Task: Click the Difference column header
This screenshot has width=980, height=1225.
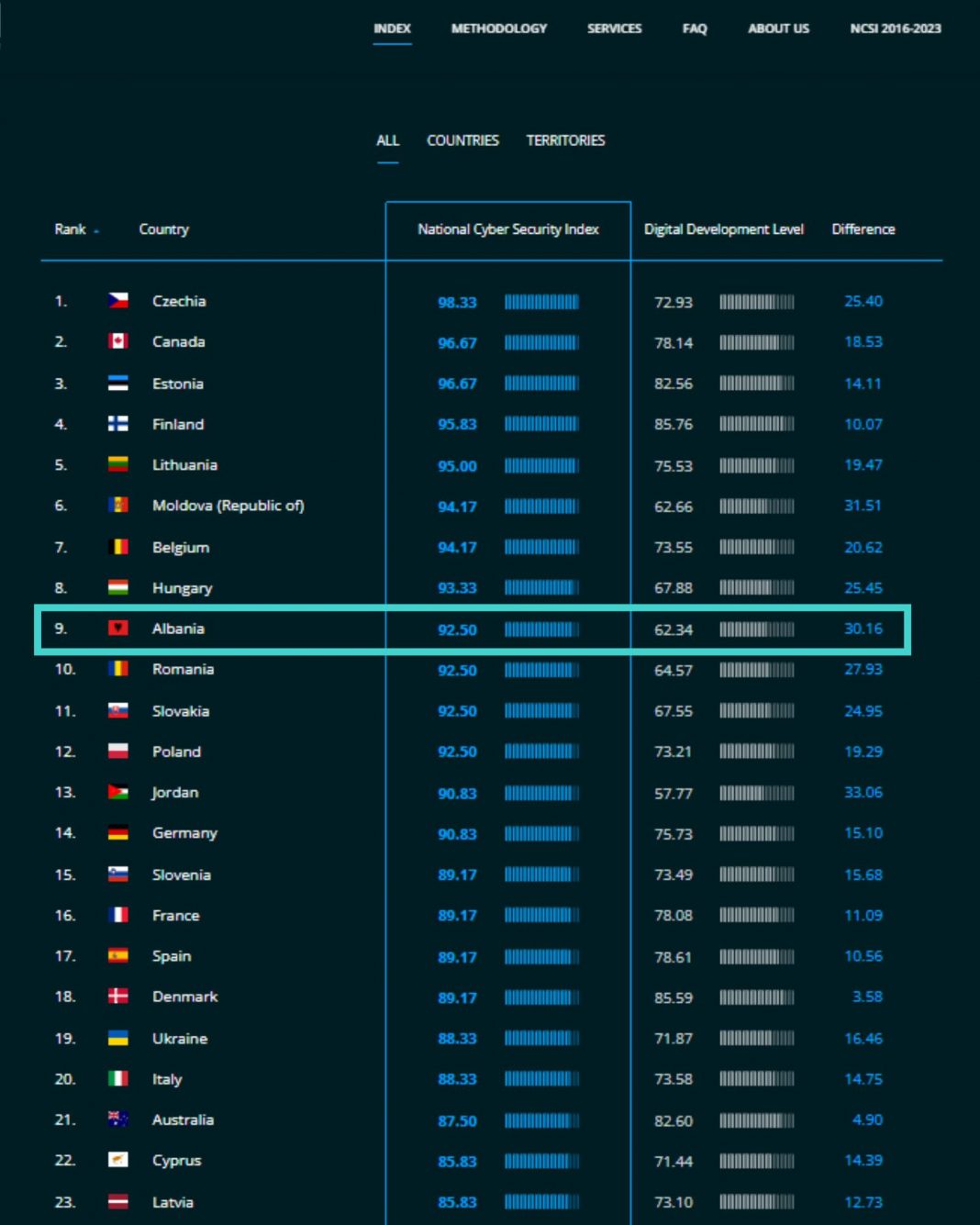Action: pyautogui.click(x=863, y=229)
